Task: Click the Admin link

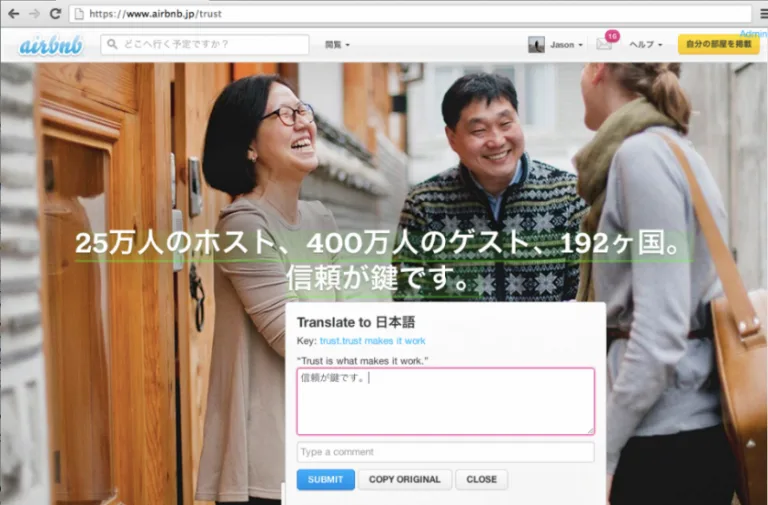Action: [x=753, y=33]
